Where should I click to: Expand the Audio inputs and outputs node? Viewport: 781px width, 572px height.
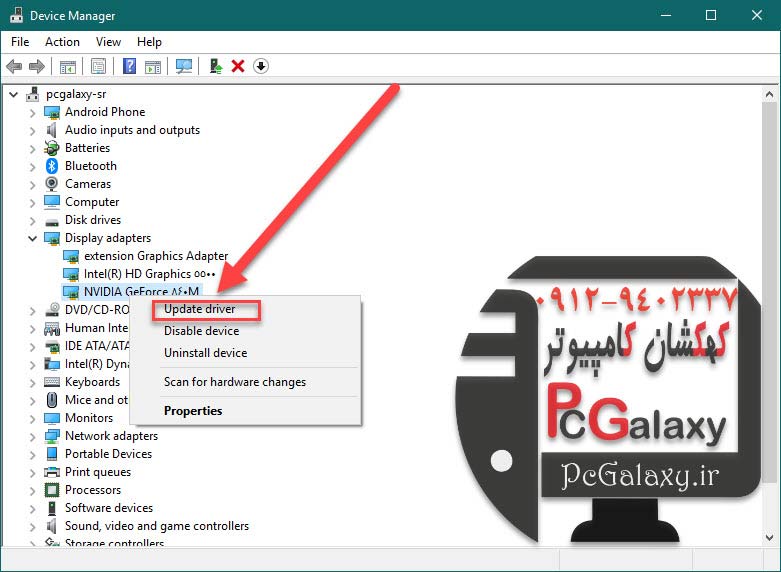pos(33,130)
